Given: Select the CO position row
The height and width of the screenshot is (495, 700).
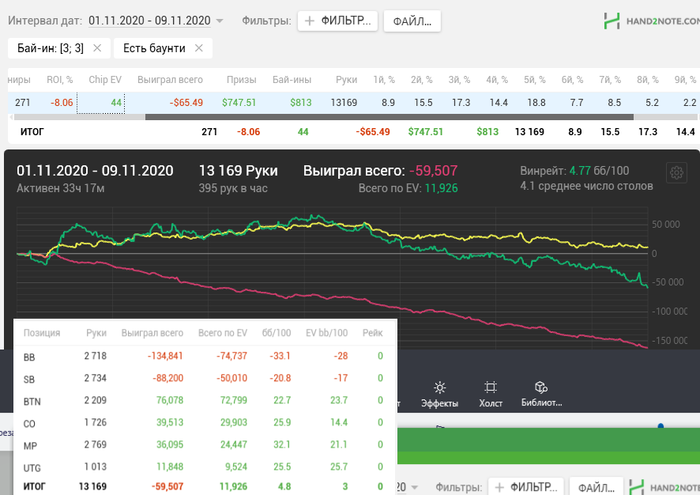Looking at the screenshot, I should click(x=205, y=423).
